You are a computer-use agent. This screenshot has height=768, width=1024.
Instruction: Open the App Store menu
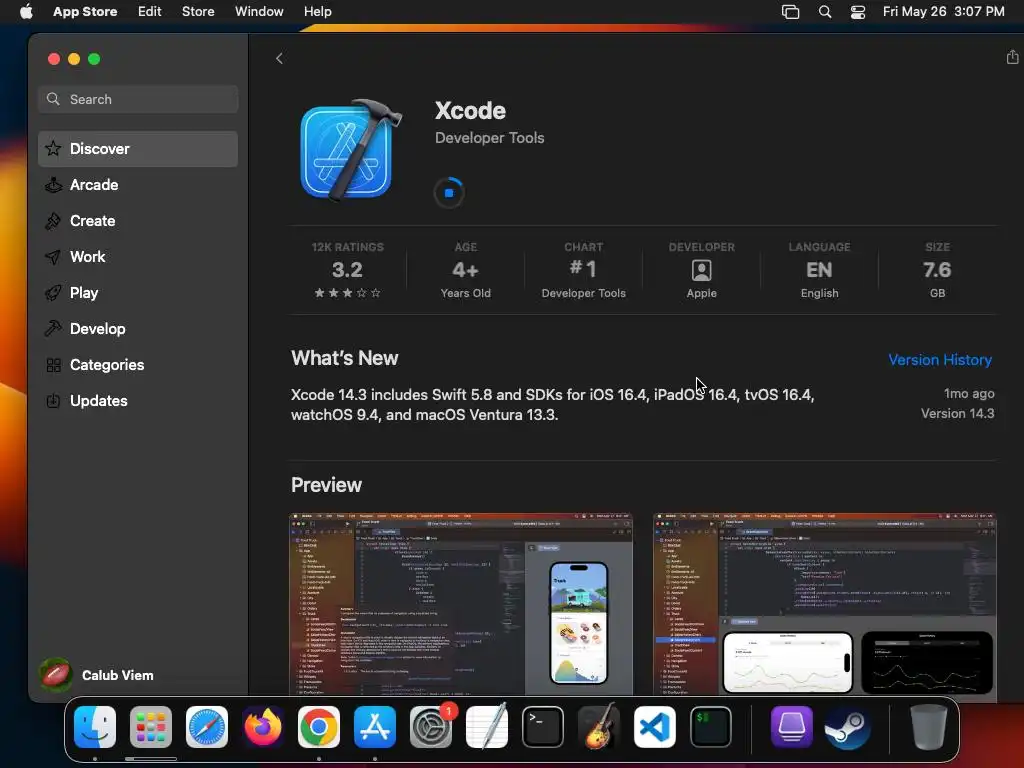(x=85, y=12)
